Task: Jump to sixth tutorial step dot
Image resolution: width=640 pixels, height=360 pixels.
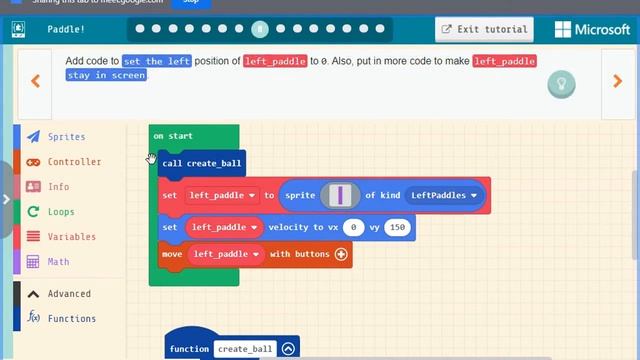Action: [x=222, y=29]
